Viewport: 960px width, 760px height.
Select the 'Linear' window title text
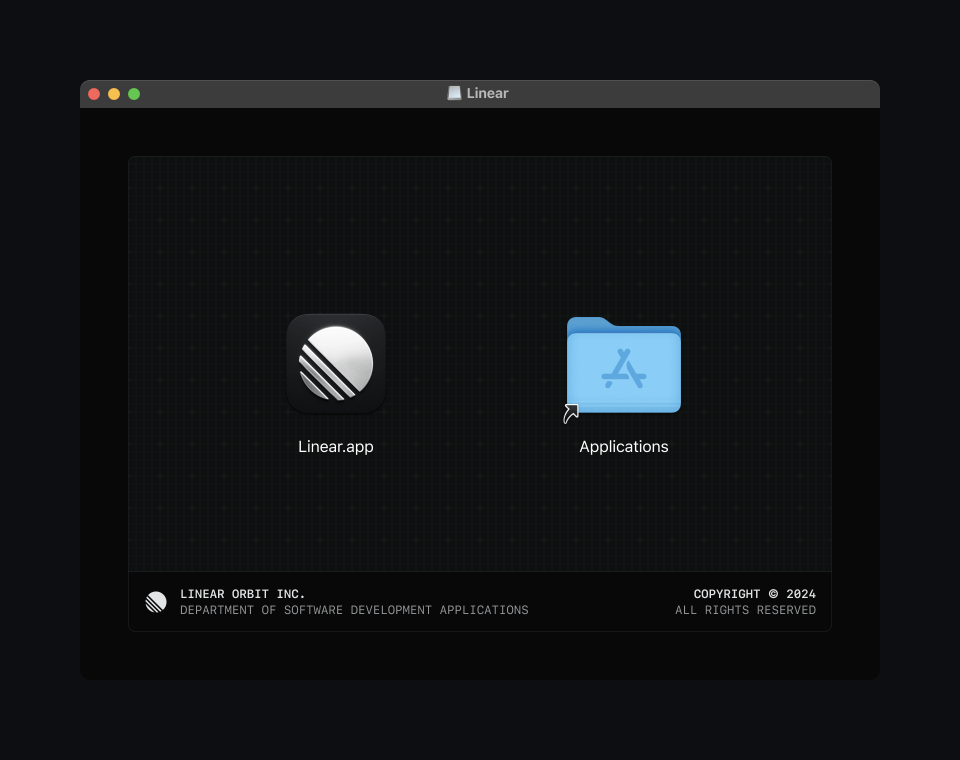pyautogui.click(x=488, y=93)
